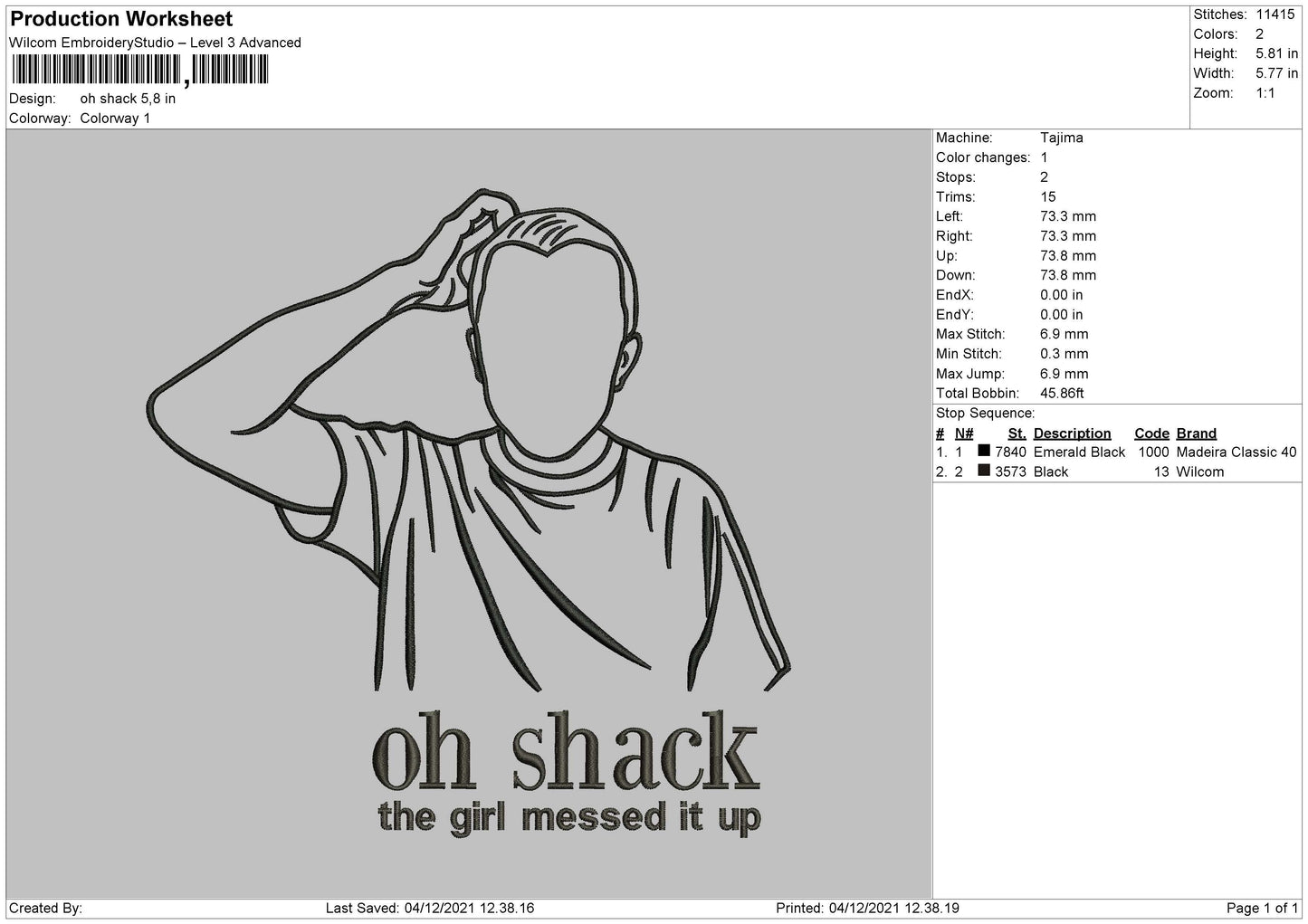Click 'Madeira Classic 40' brand entry
Viewport: 1308px width, 924px height.
point(1236,452)
